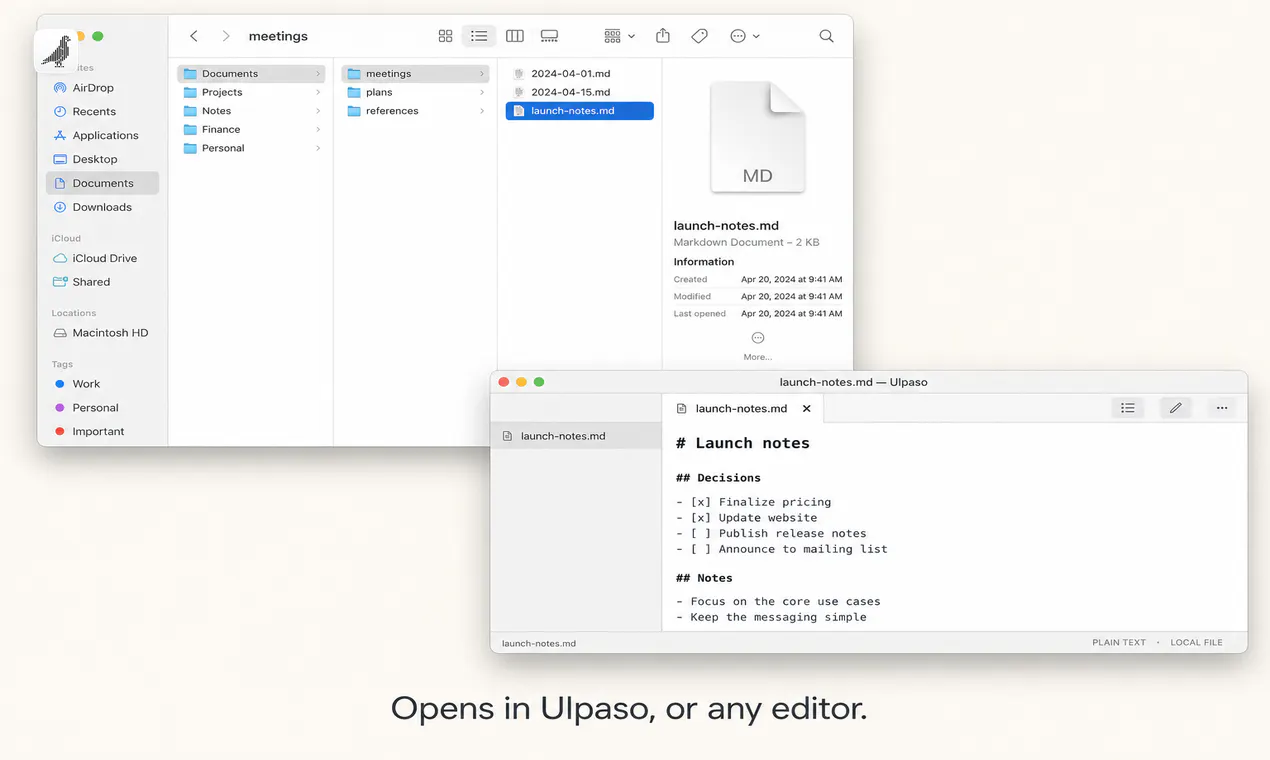Click PLAIN TEXT in Ulpaso status bar
Image resolution: width=1270 pixels, height=760 pixels.
coord(1119,643)
